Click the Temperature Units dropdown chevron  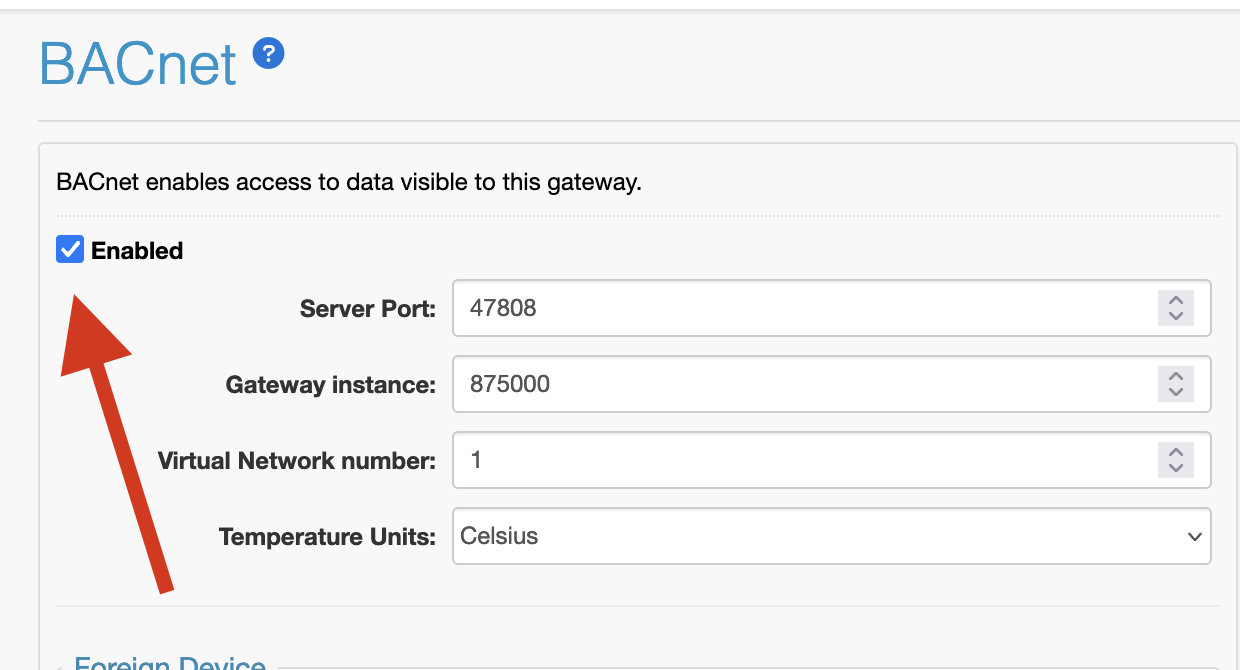[1194, 537]
